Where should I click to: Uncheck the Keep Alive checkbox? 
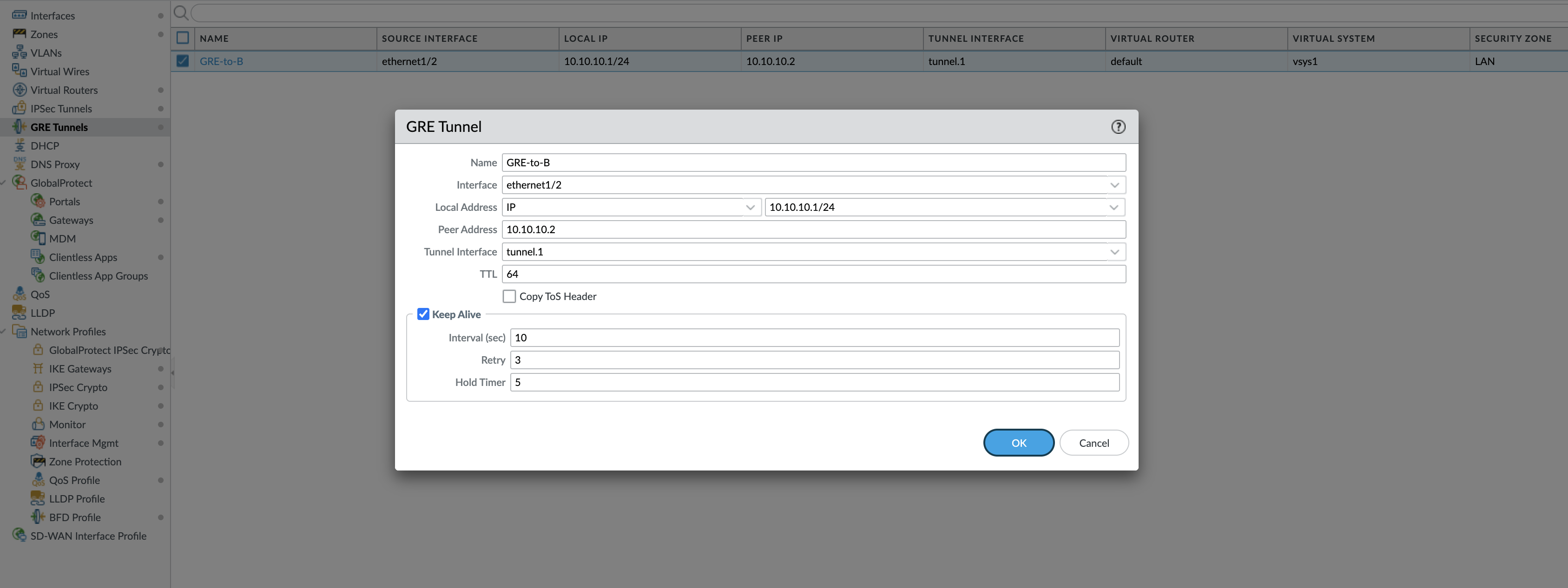pos(423,314)
